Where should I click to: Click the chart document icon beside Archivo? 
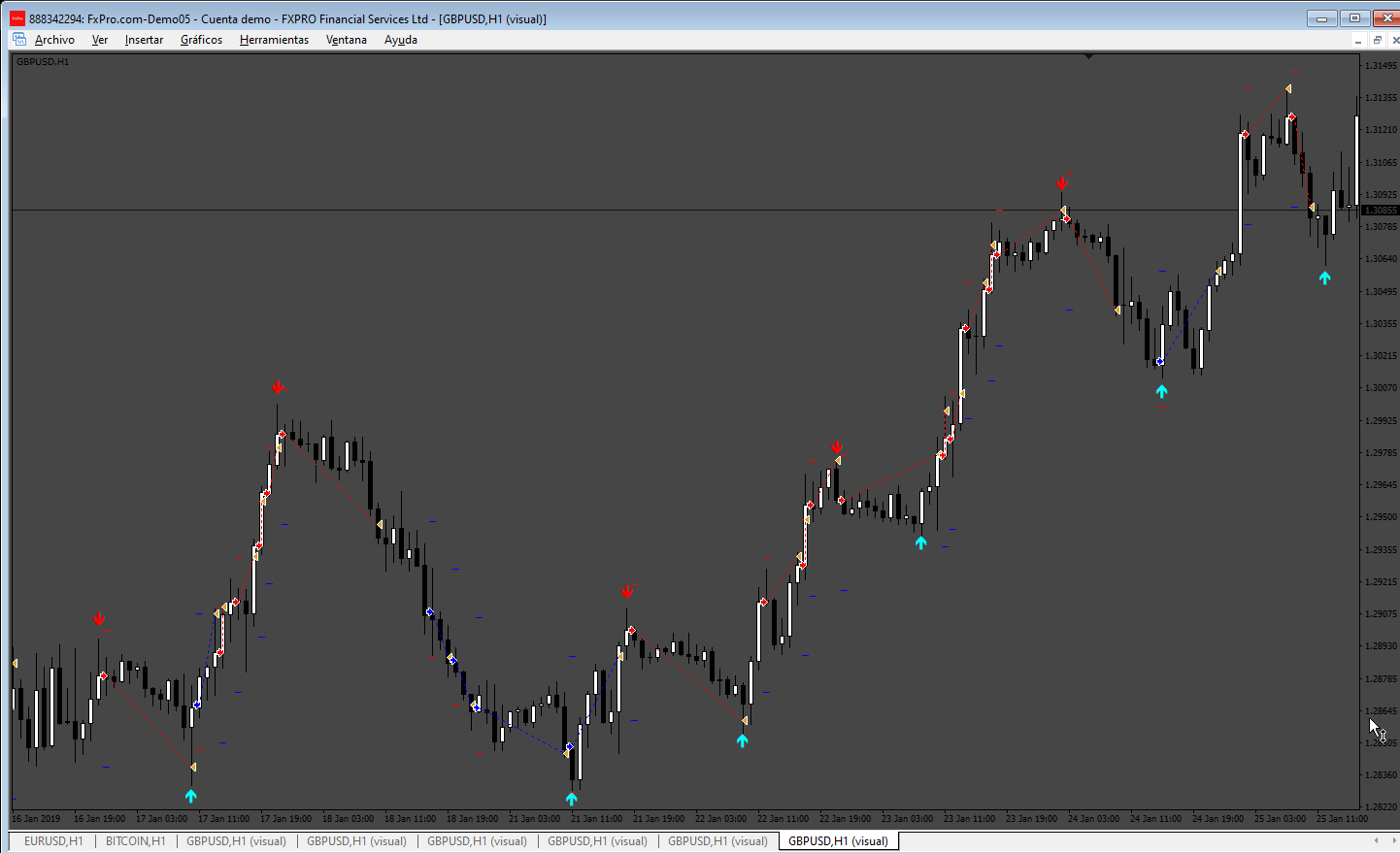coord(19,40)
